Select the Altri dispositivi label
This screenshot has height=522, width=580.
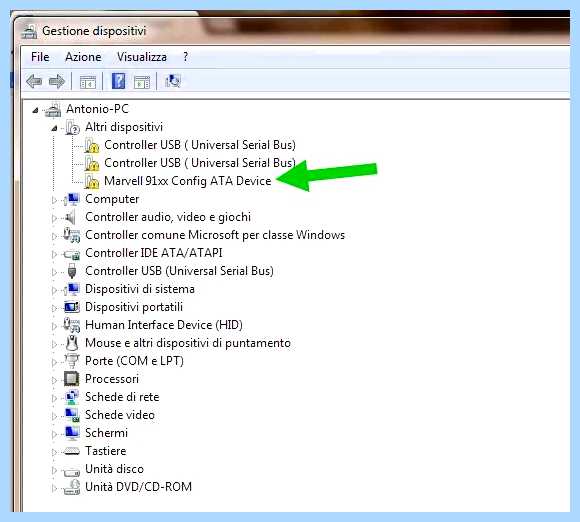tap(124, 127)
